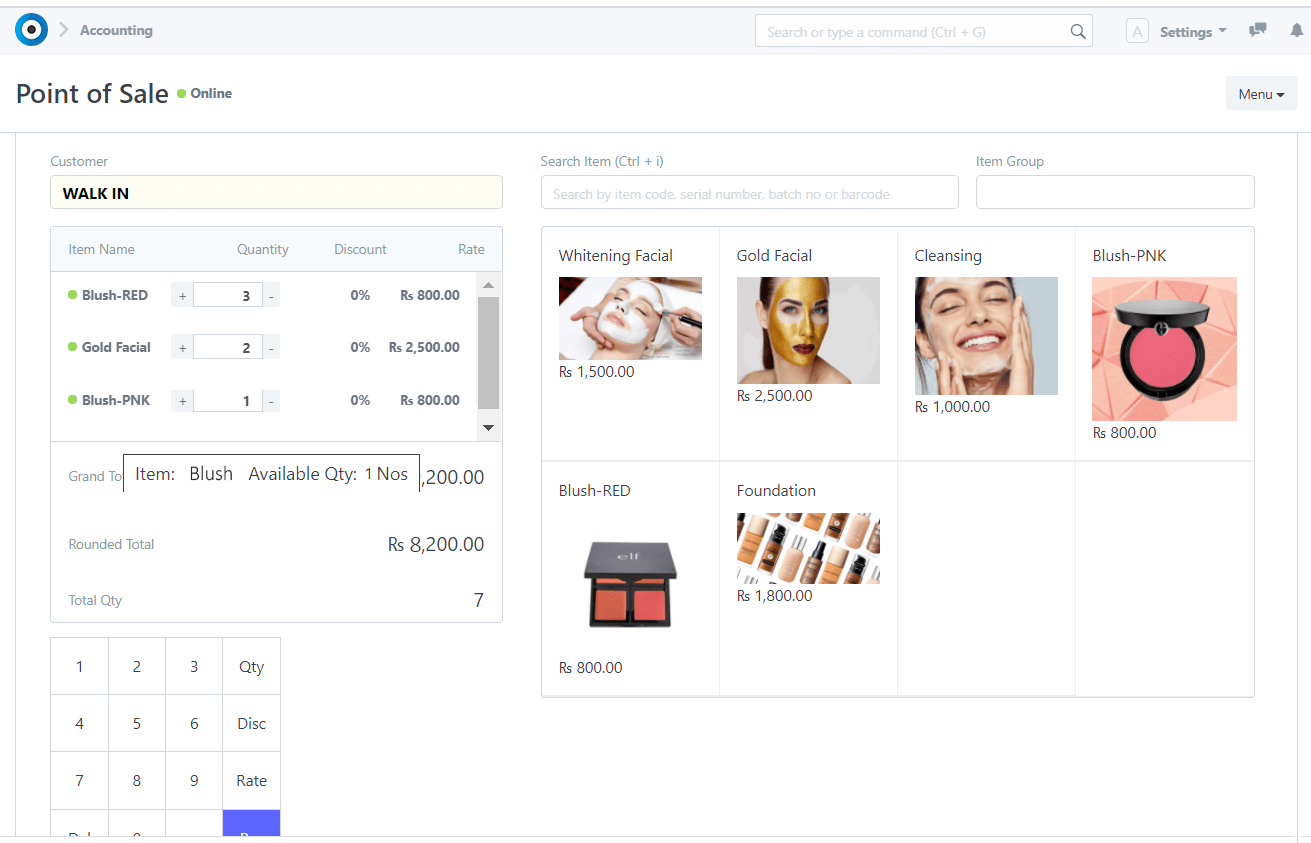1311x843 pixels.
Task: Increase Blush-RED quantity with plus
Action: click(x=182, y=295)
